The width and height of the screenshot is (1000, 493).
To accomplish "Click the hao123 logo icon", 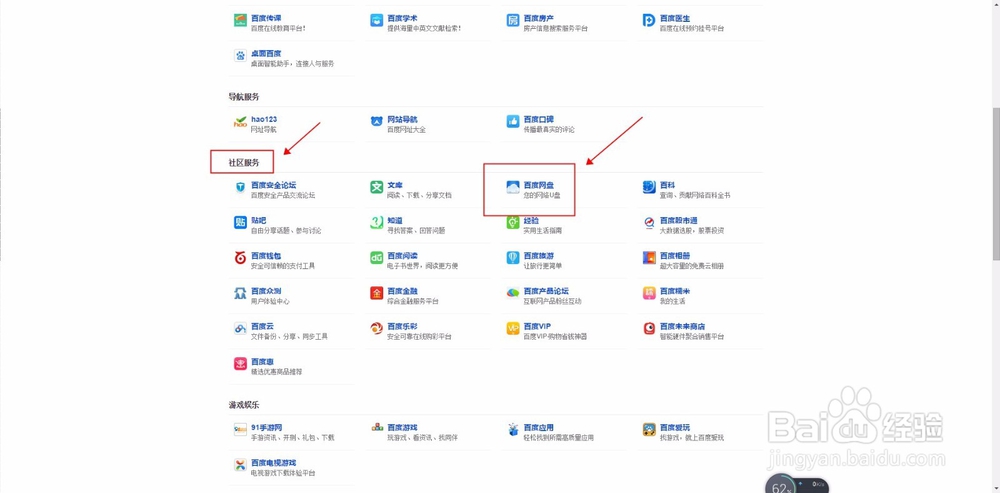I will point(240,122).
